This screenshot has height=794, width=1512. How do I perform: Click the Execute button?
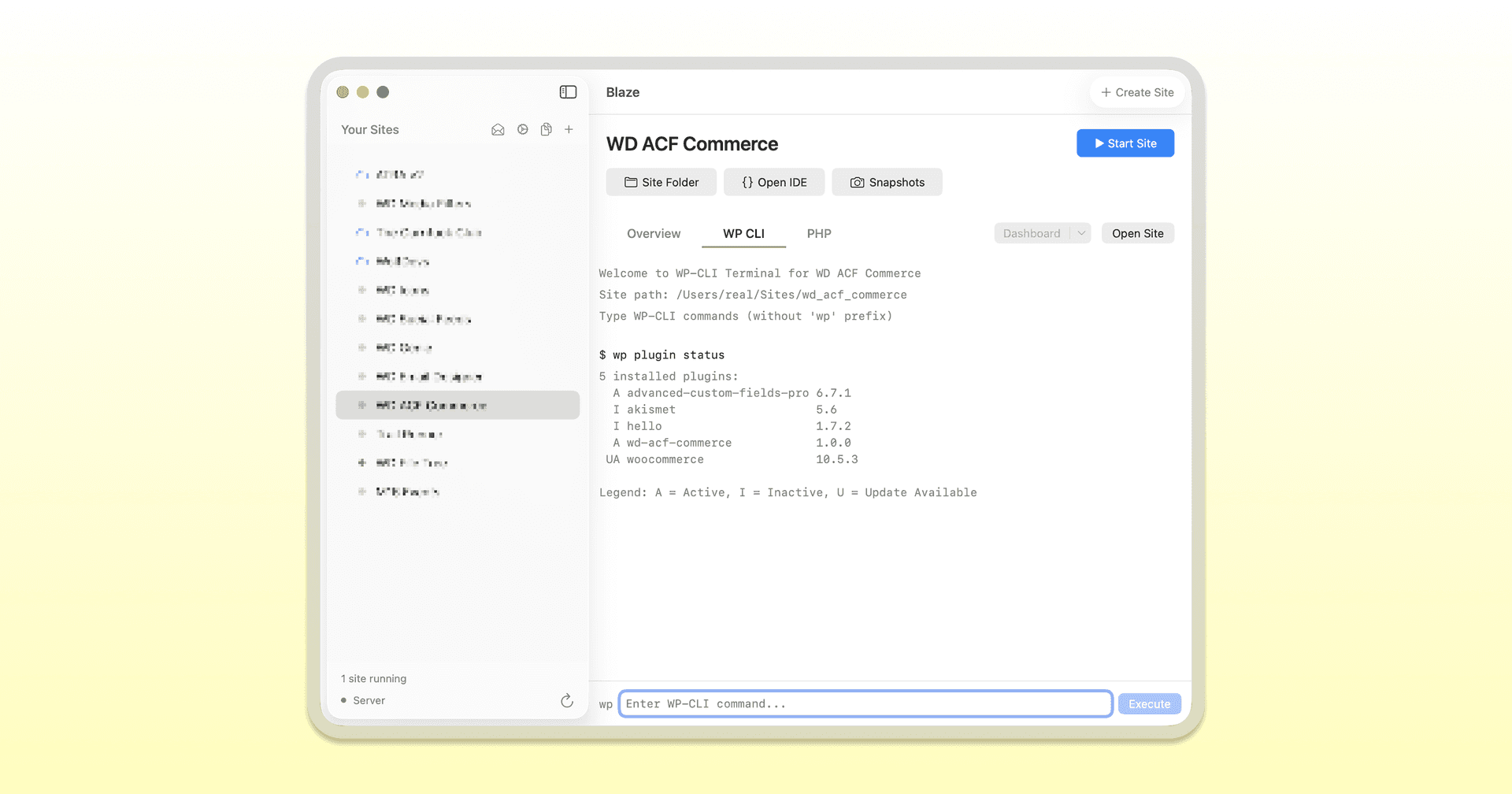(1149, 704)
